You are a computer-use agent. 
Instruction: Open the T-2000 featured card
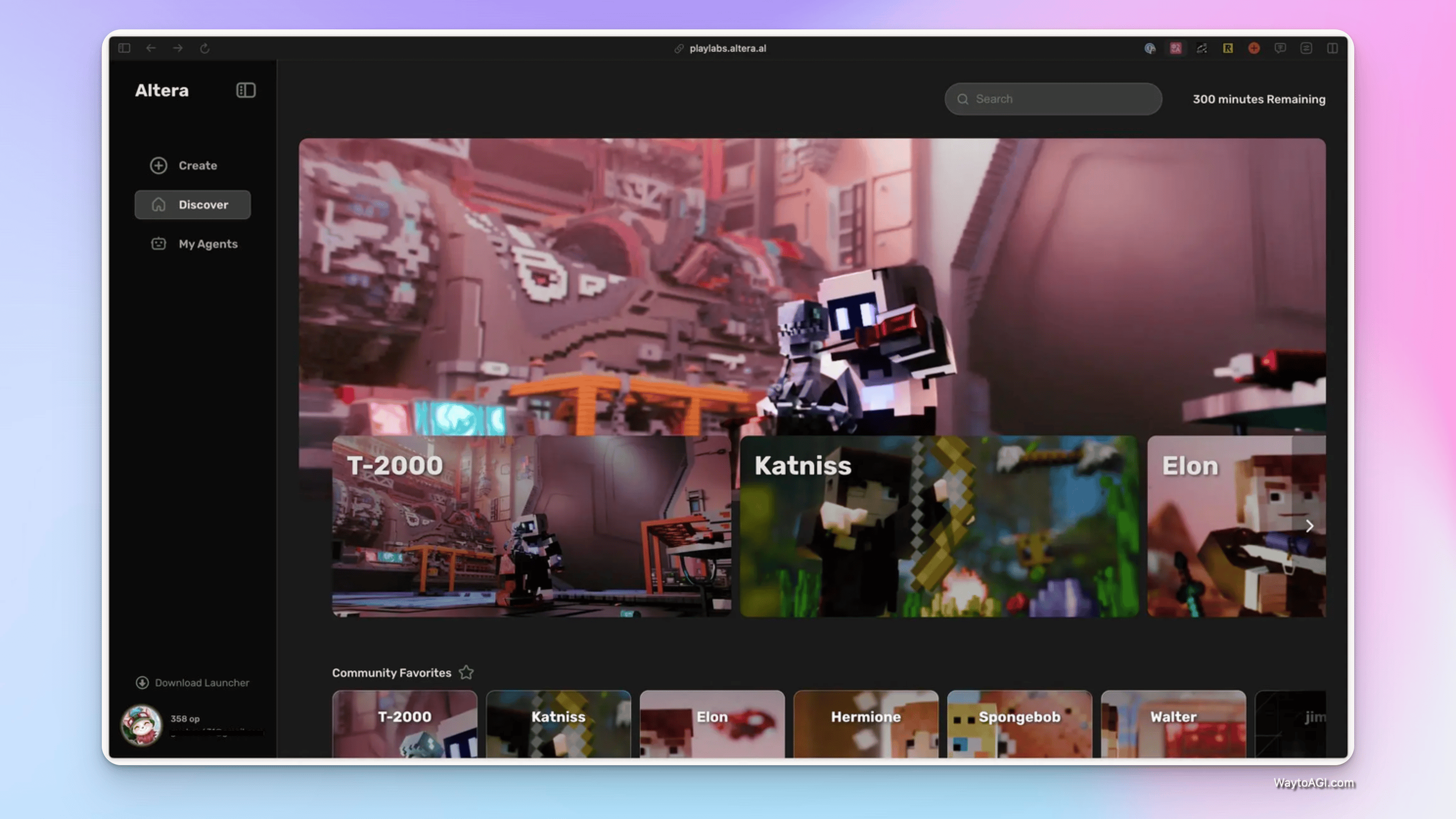click(x=531, y=526)
